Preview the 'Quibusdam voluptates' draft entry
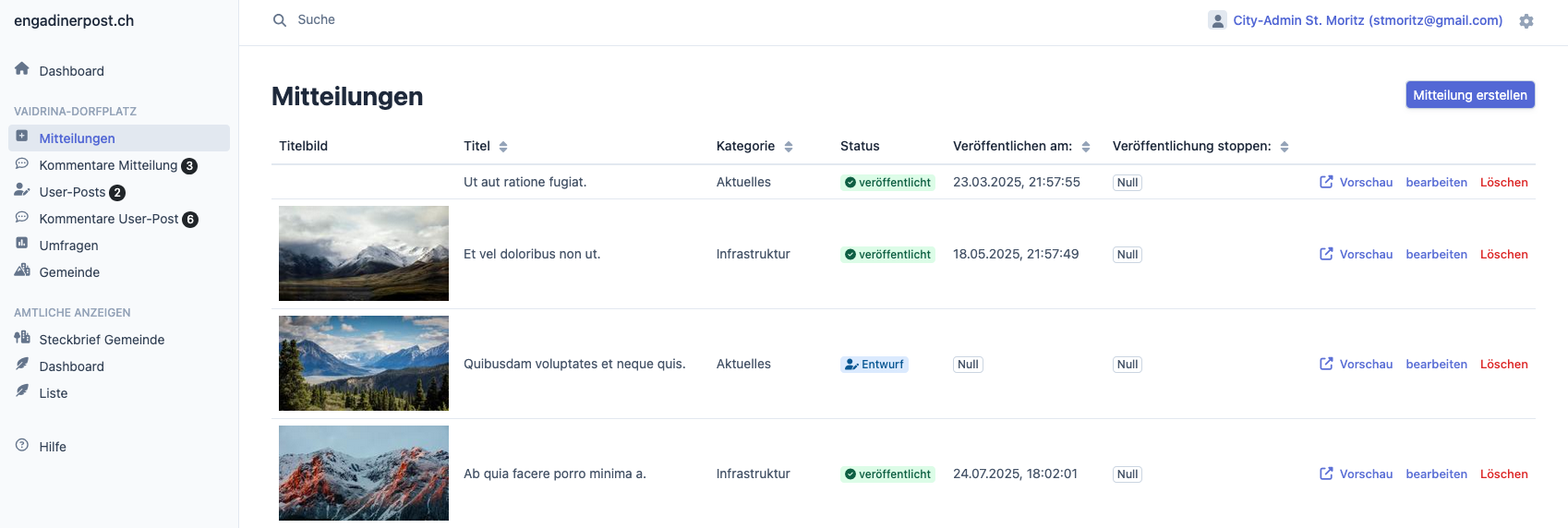Viewport: 1568px width, 528px height. [1356, 365]
